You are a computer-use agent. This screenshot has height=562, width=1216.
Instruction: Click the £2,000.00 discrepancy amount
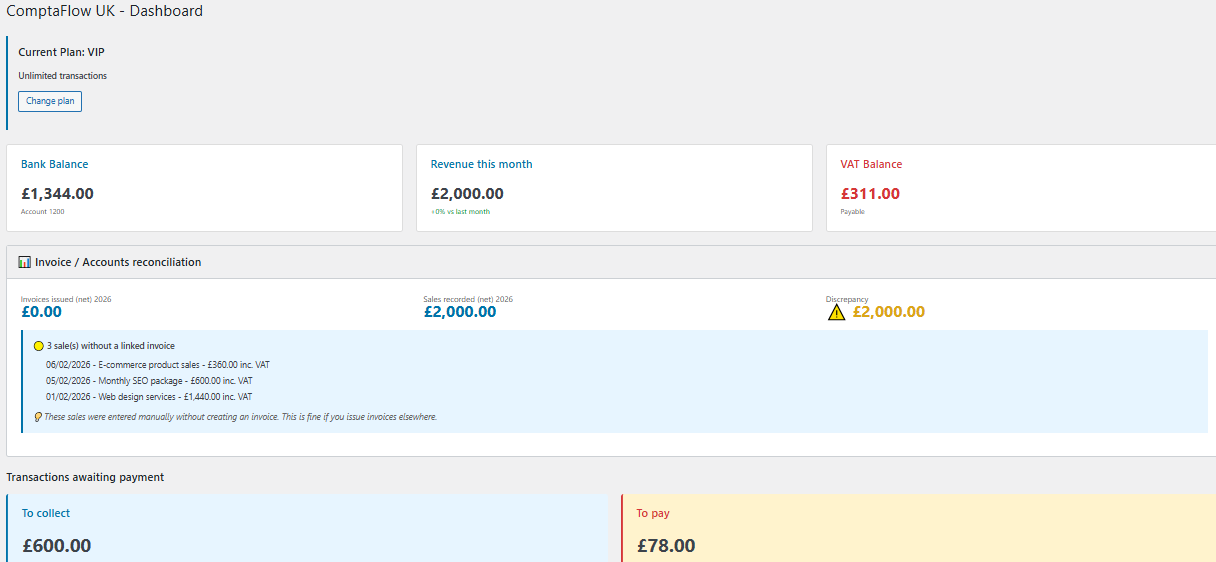click(x=888, y=312)
